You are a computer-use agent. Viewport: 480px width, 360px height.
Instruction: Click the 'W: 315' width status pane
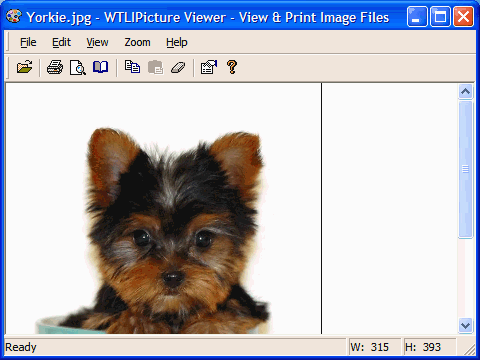point(374,347)
